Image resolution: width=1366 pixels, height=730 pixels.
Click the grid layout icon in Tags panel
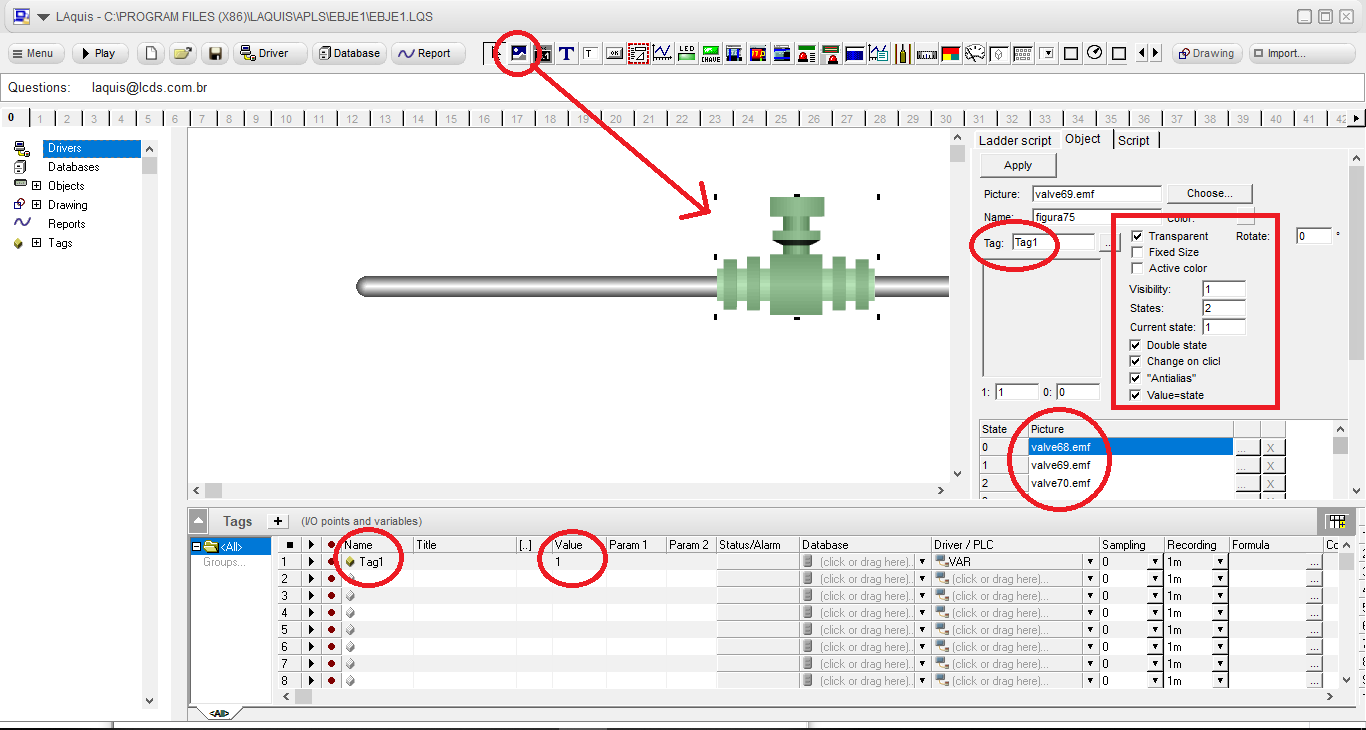(1335, 521)
